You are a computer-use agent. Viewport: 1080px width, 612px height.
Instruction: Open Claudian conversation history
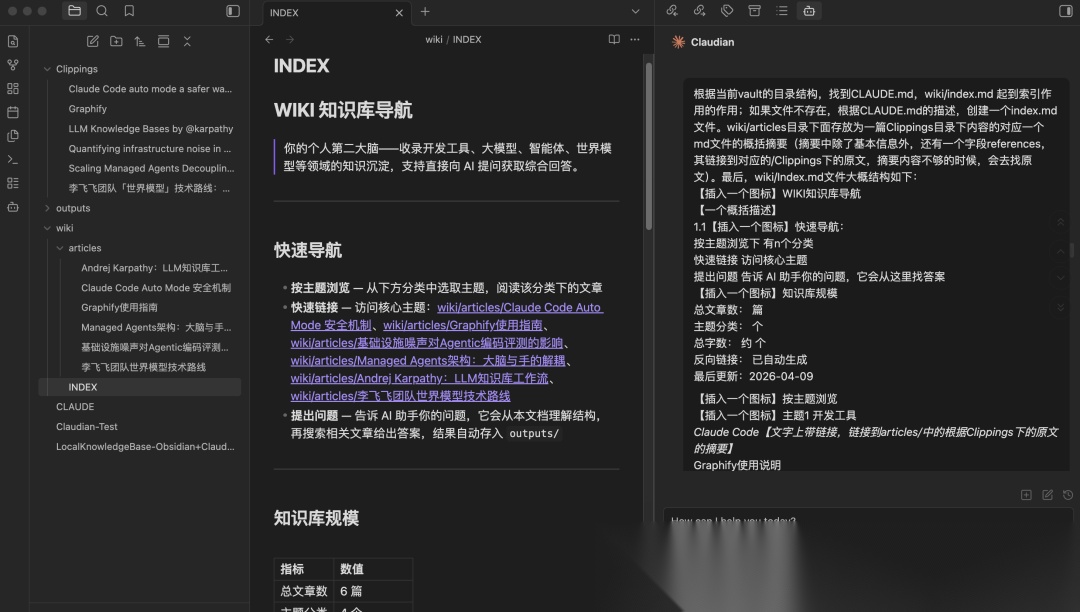point(1068,495)
